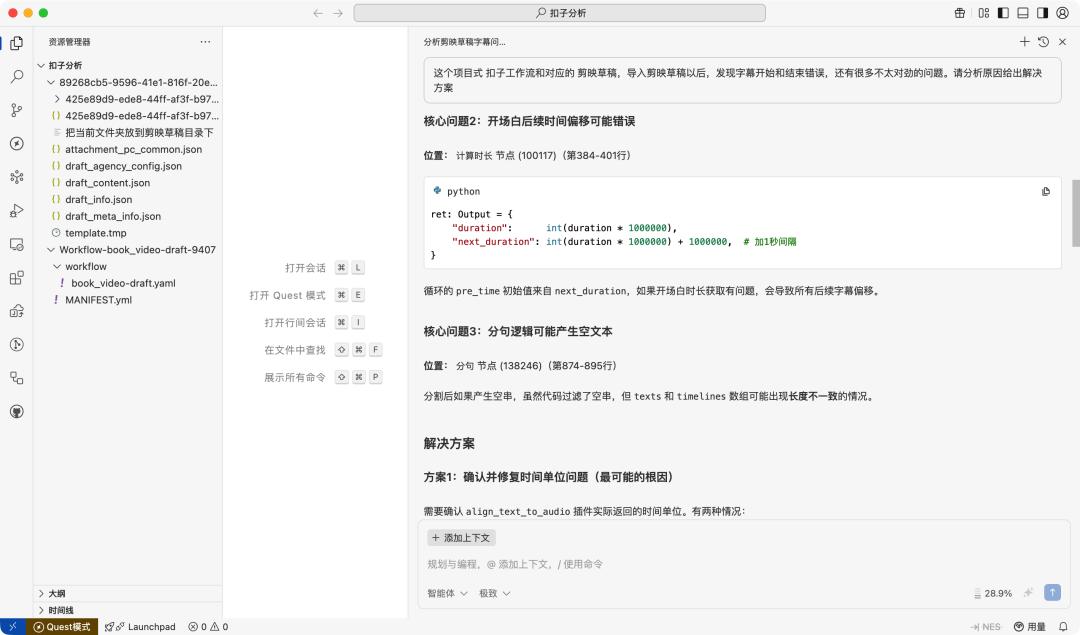Toggle the primary sidebar visibility

(x=1005, y=12)
